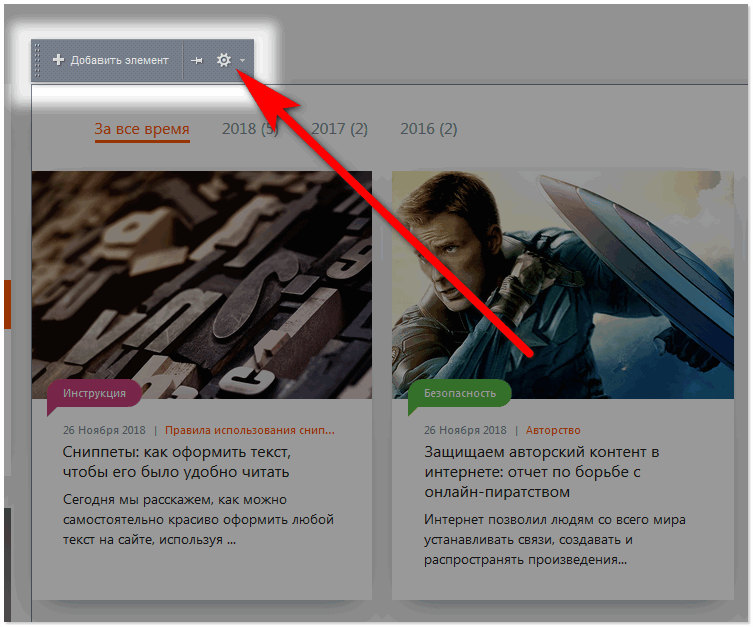
Task: Open the Авторство link
Action: pyautogui.click(x=553, y=430)
